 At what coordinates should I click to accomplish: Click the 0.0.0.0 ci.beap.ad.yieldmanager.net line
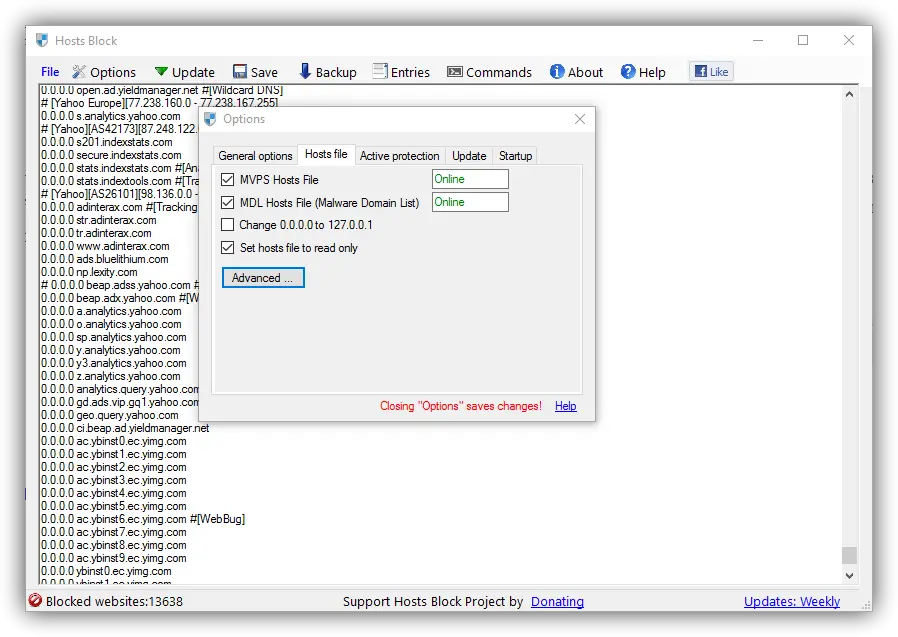(x=125, y=428)
